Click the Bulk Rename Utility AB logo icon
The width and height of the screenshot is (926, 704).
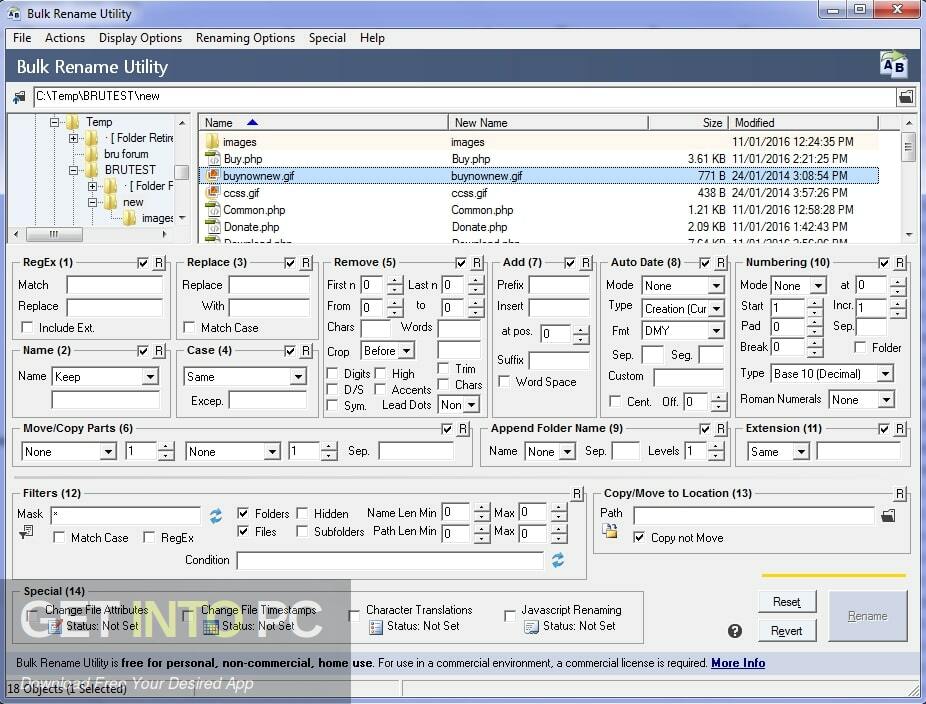pos(892,65)
